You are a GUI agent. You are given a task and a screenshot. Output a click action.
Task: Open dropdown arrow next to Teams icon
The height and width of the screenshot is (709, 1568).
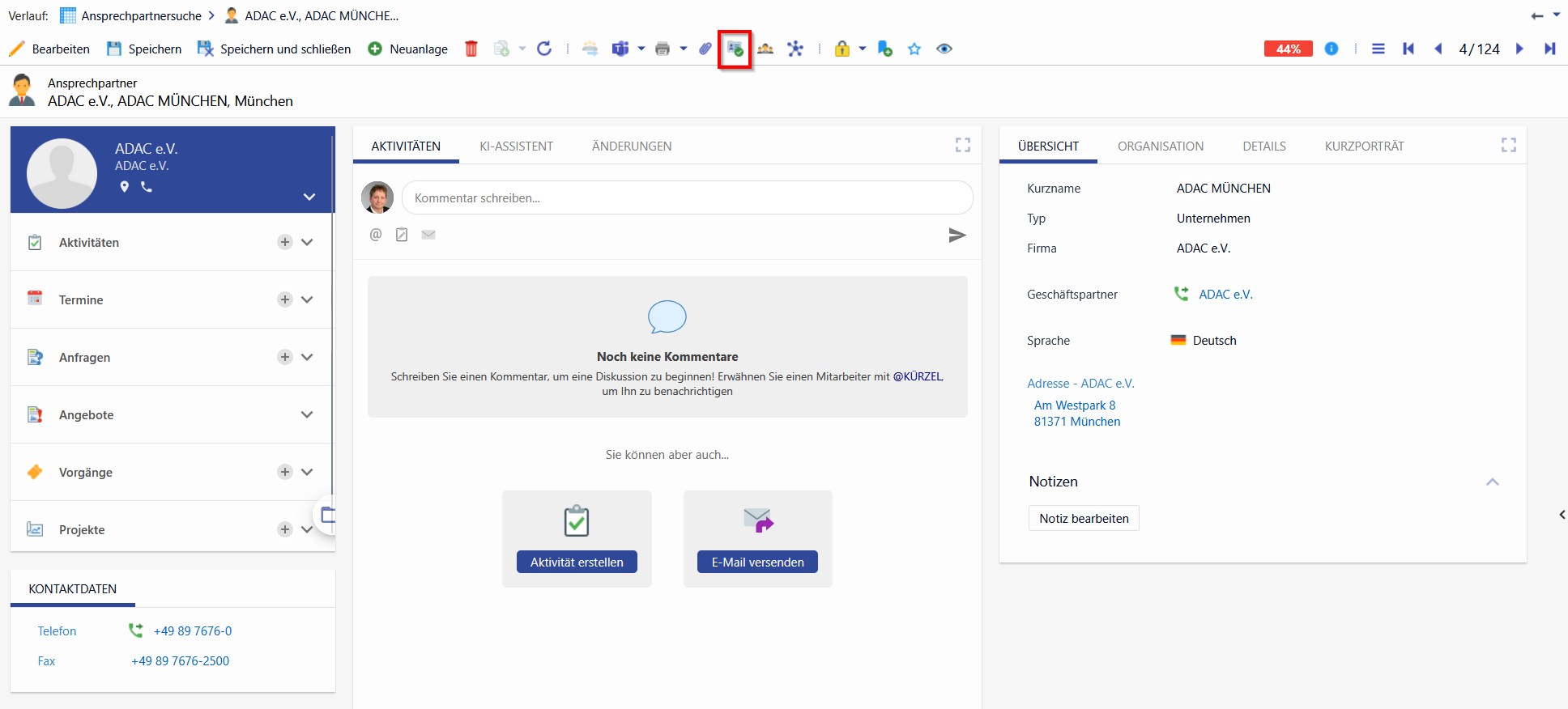[641, 49]
